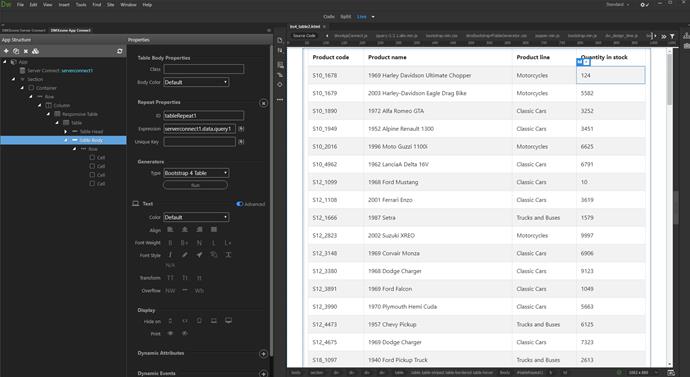Open the Generators Type Bootstrap 4 Table dropdown
This screenshot has height=377, width=690.
coord(196,173)
